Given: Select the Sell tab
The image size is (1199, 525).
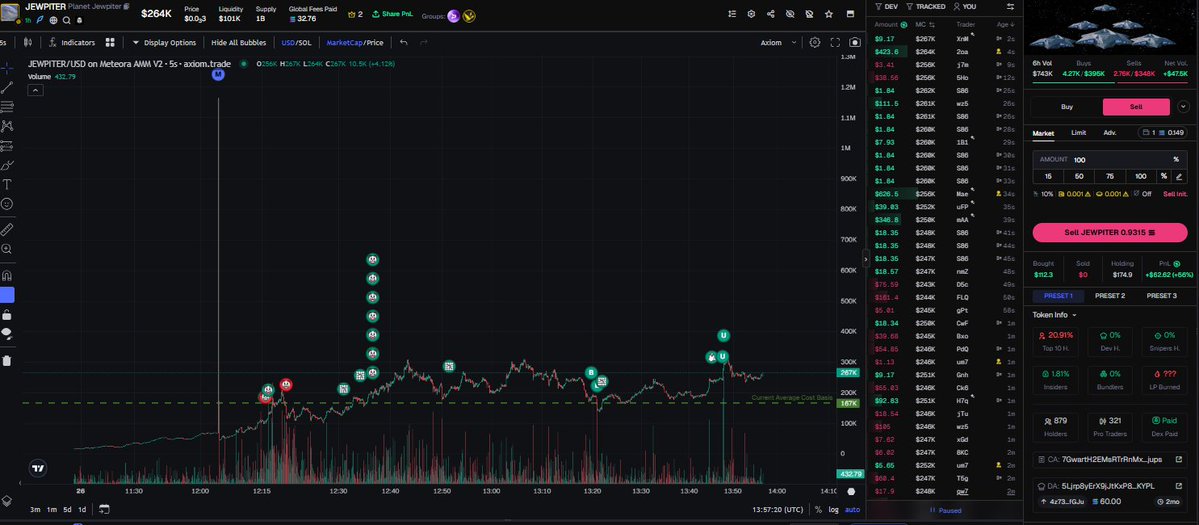Looking at the screenshot, I should click(x=1136, y=107).
